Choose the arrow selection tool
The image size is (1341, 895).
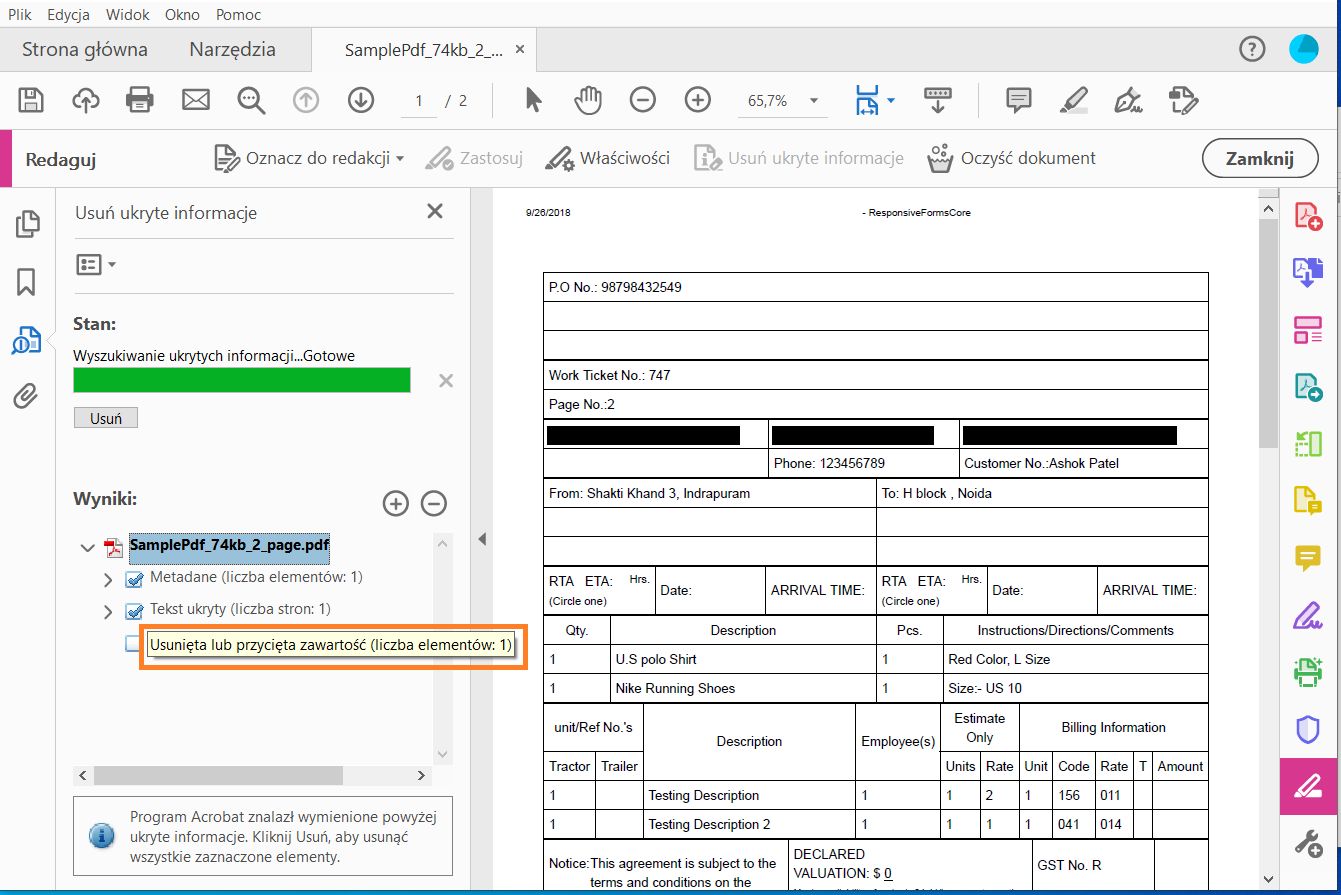[x=534, y=100]
